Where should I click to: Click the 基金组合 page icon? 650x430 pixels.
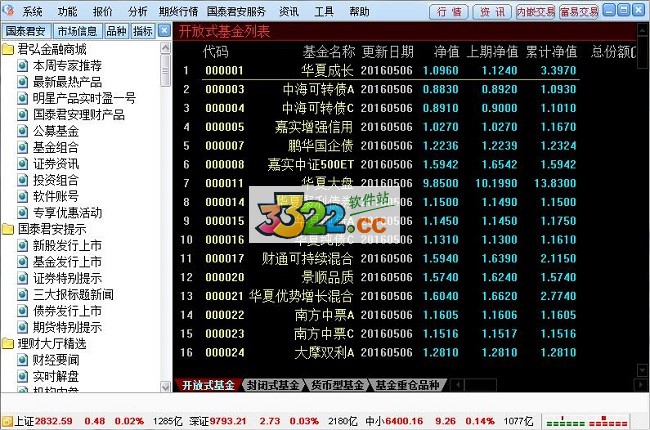click(23, 148)
